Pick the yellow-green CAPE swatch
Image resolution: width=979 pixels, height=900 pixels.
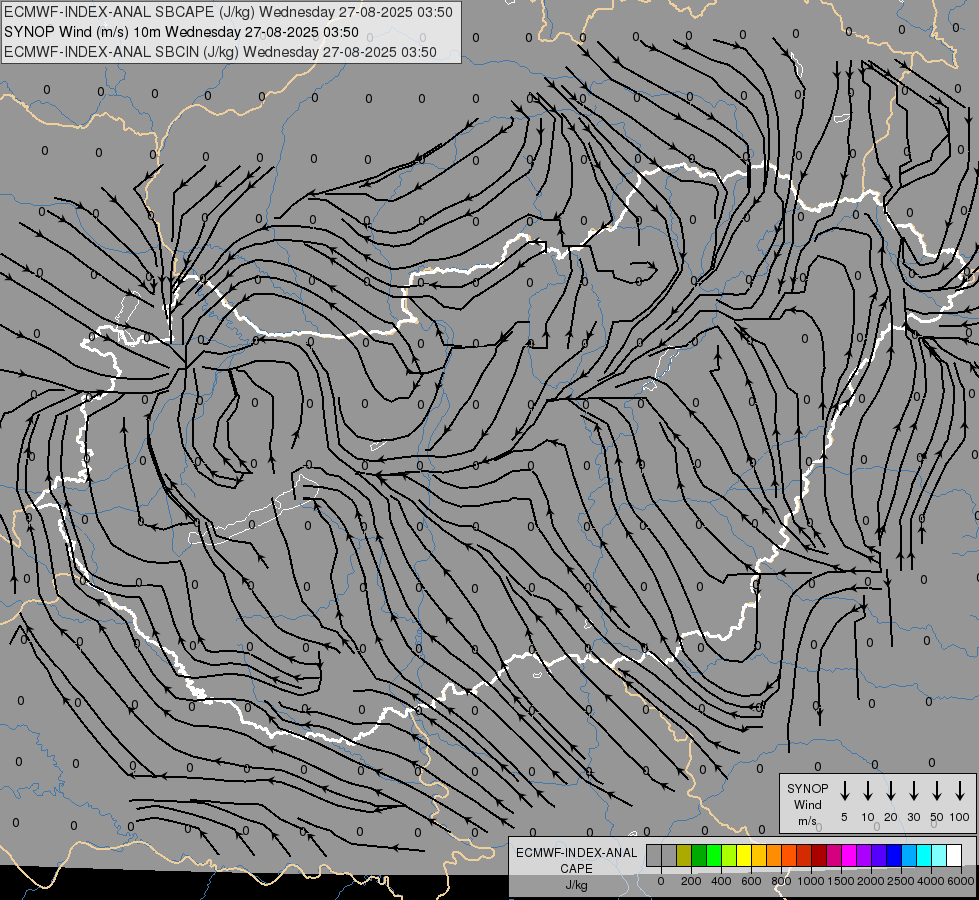click(729, 855)
